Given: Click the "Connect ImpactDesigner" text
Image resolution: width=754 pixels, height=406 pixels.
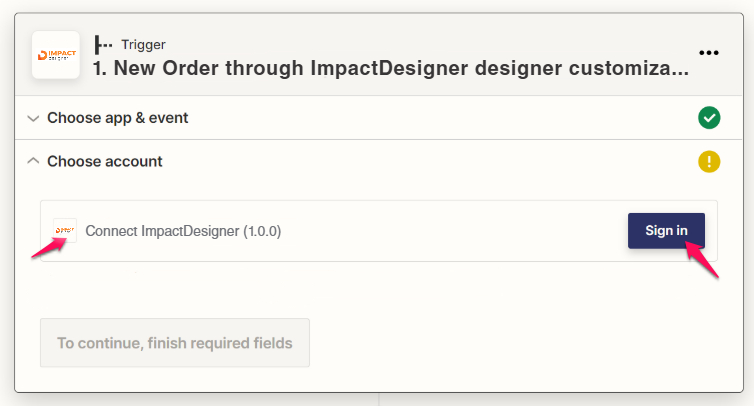Looking at the screenshot, I should [x=162, y=231].
